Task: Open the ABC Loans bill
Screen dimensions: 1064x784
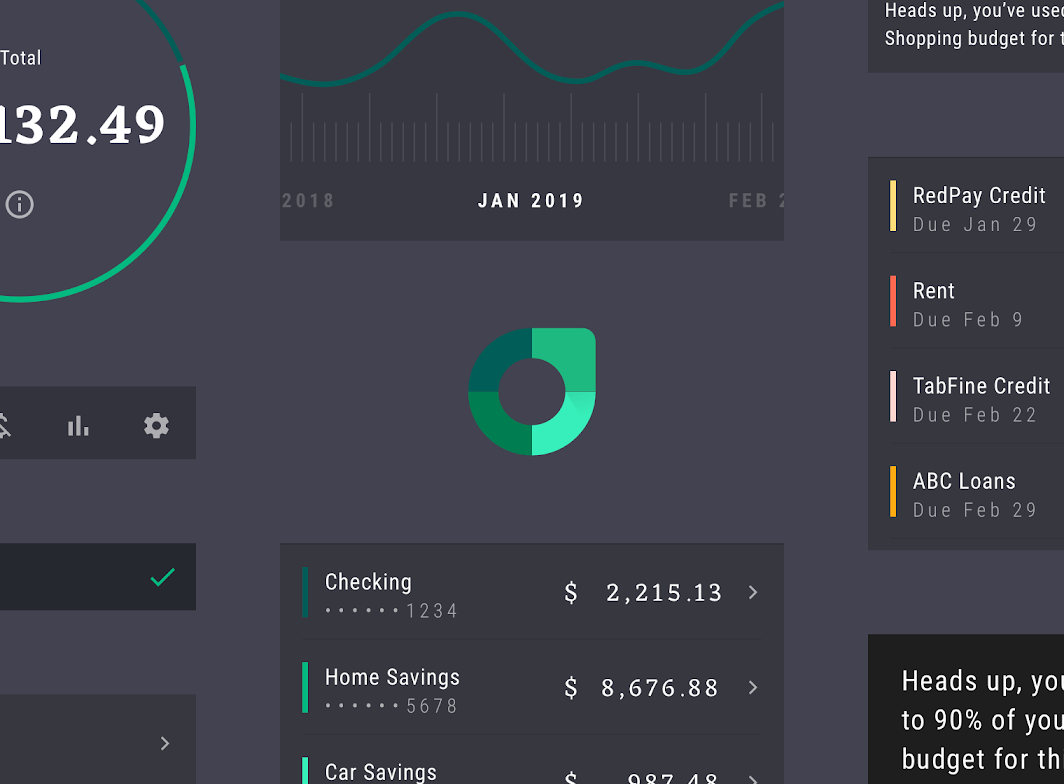Action: [x=976, y=491]
